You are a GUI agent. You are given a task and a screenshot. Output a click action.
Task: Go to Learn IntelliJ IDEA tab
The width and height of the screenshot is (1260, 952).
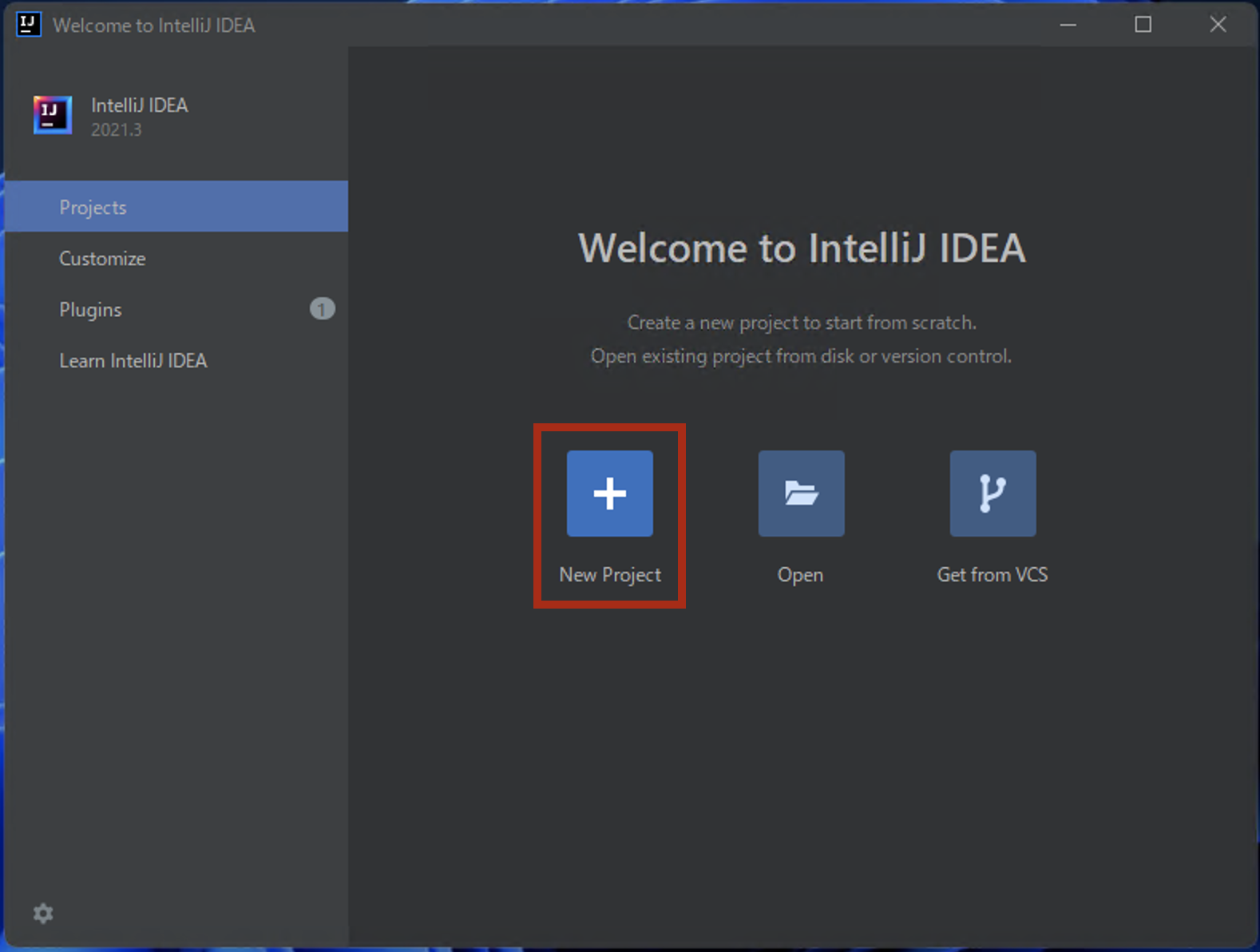click(x=176, y=360)
